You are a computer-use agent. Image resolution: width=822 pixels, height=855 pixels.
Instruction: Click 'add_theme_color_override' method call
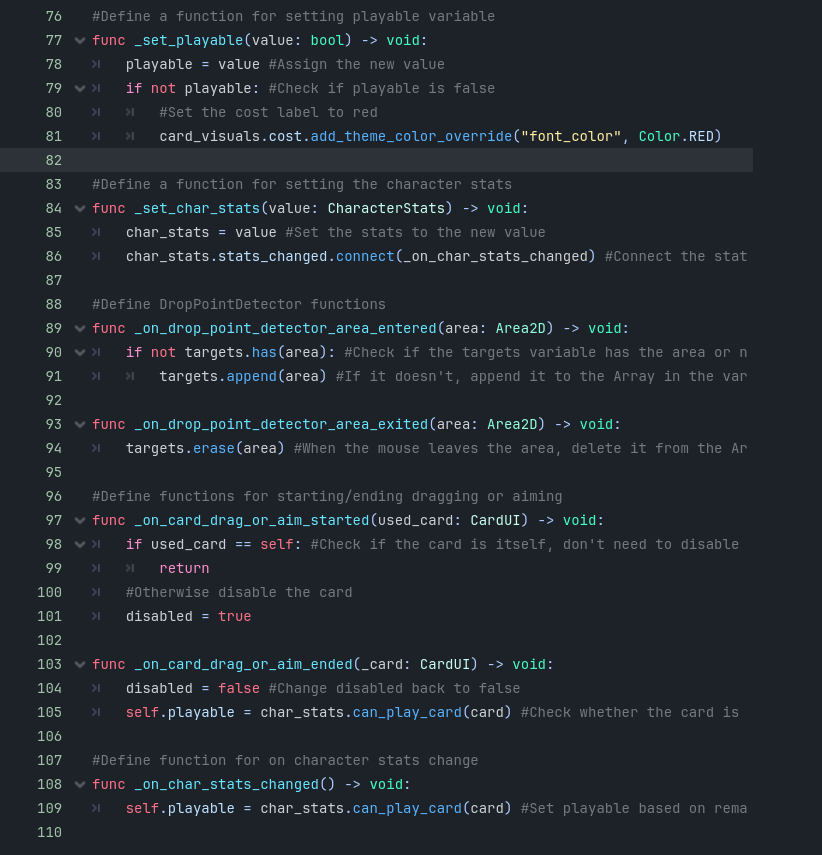[411, 136]
